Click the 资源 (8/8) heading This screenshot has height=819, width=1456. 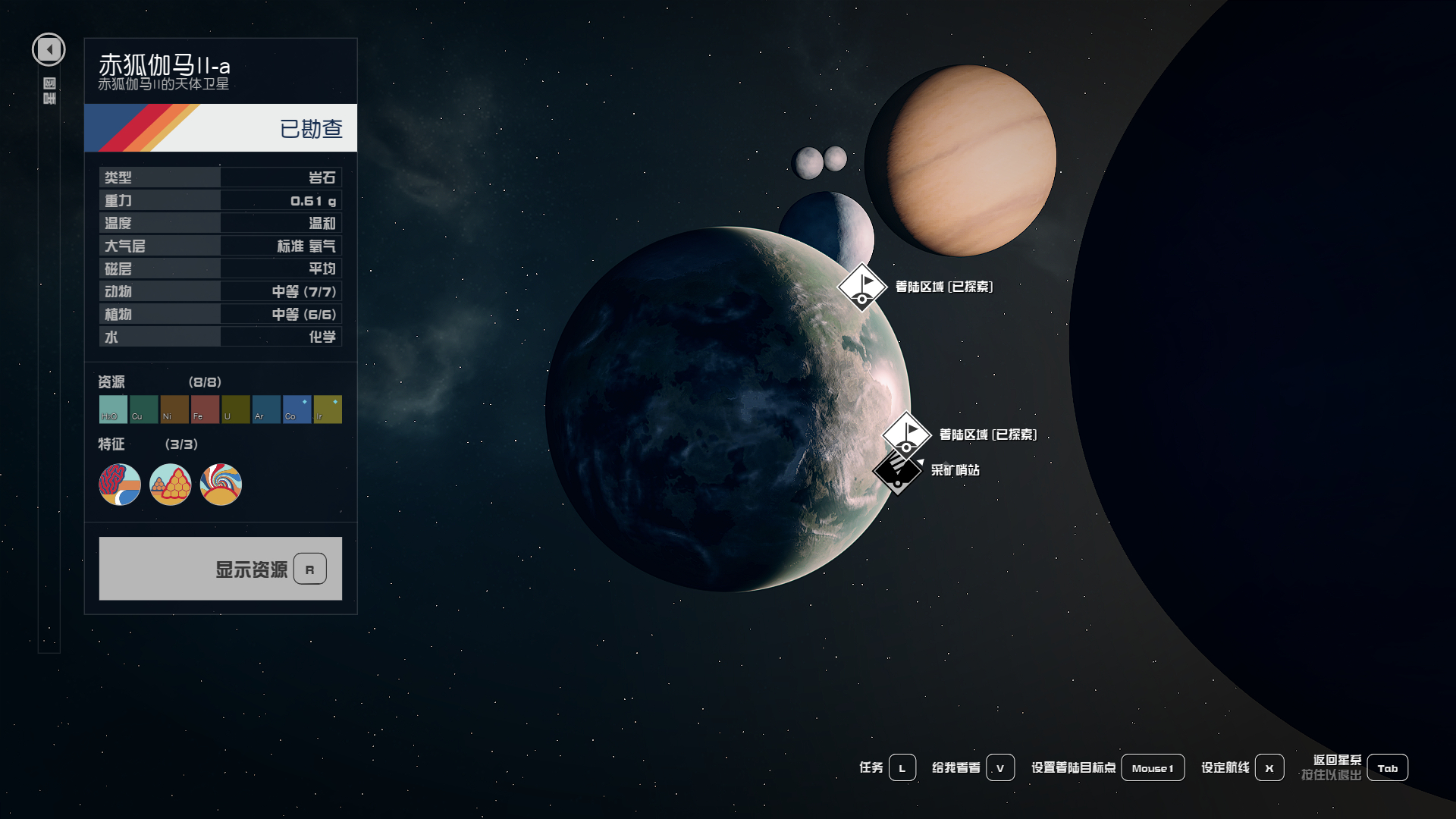point(159,381)
